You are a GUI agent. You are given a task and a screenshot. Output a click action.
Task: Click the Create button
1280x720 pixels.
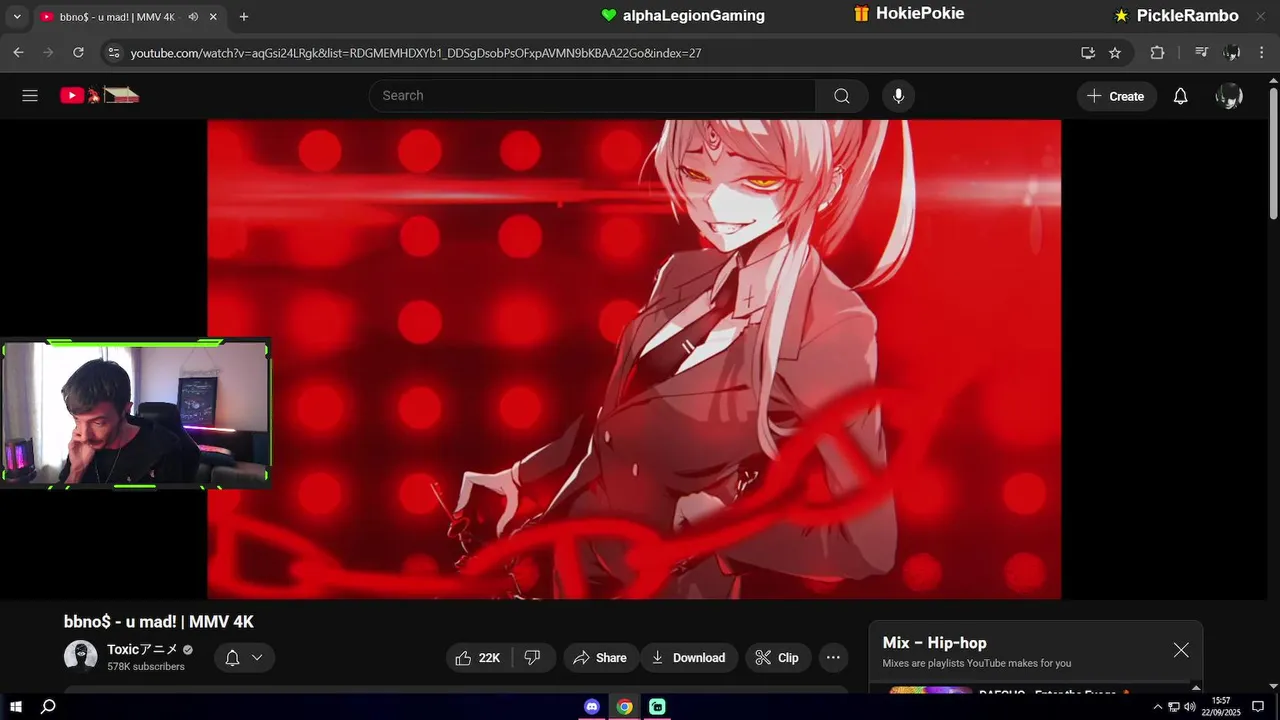point(1117,96)
